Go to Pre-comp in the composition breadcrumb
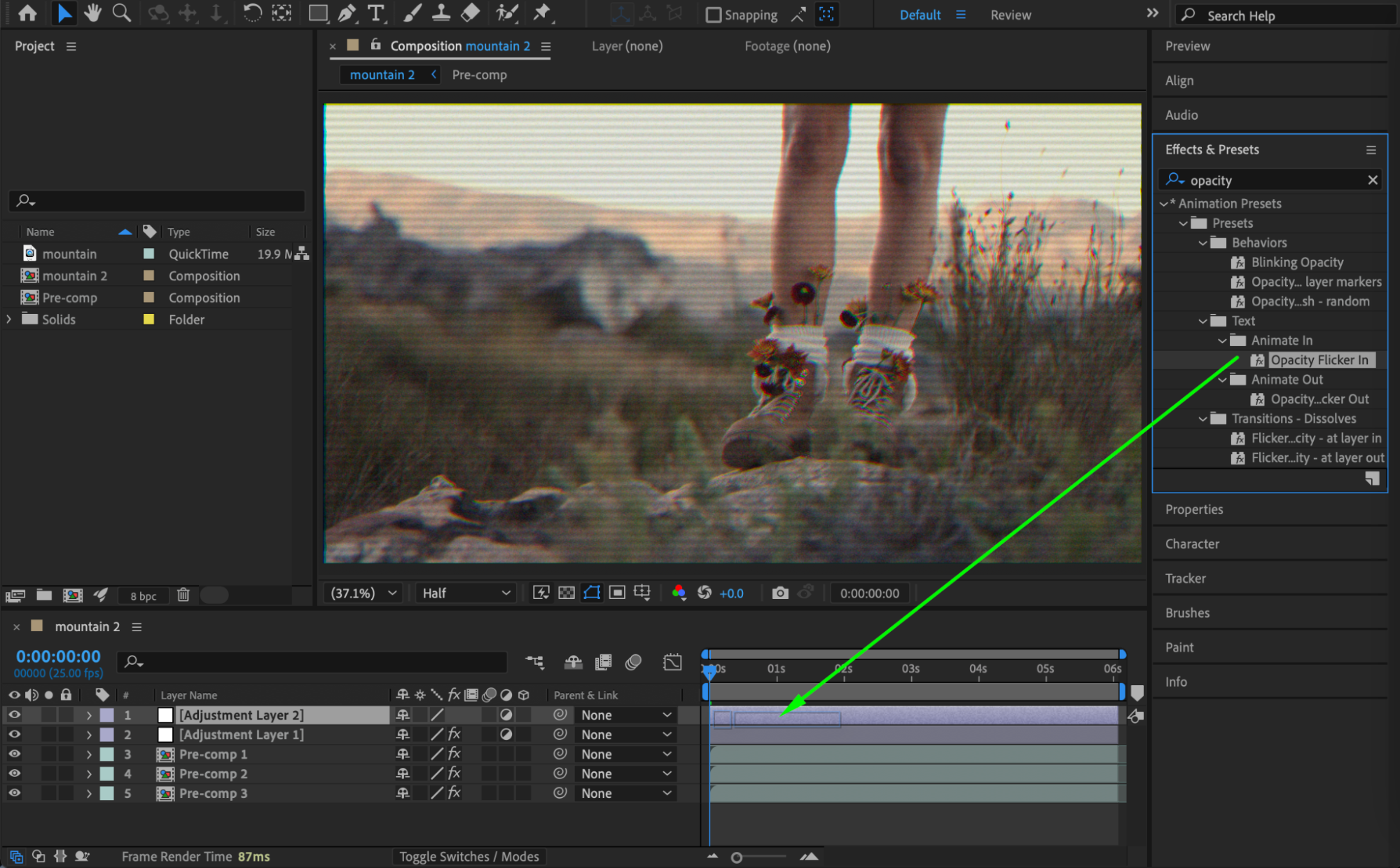Viewport: 1400px width, 868px height. coord(479,74)
